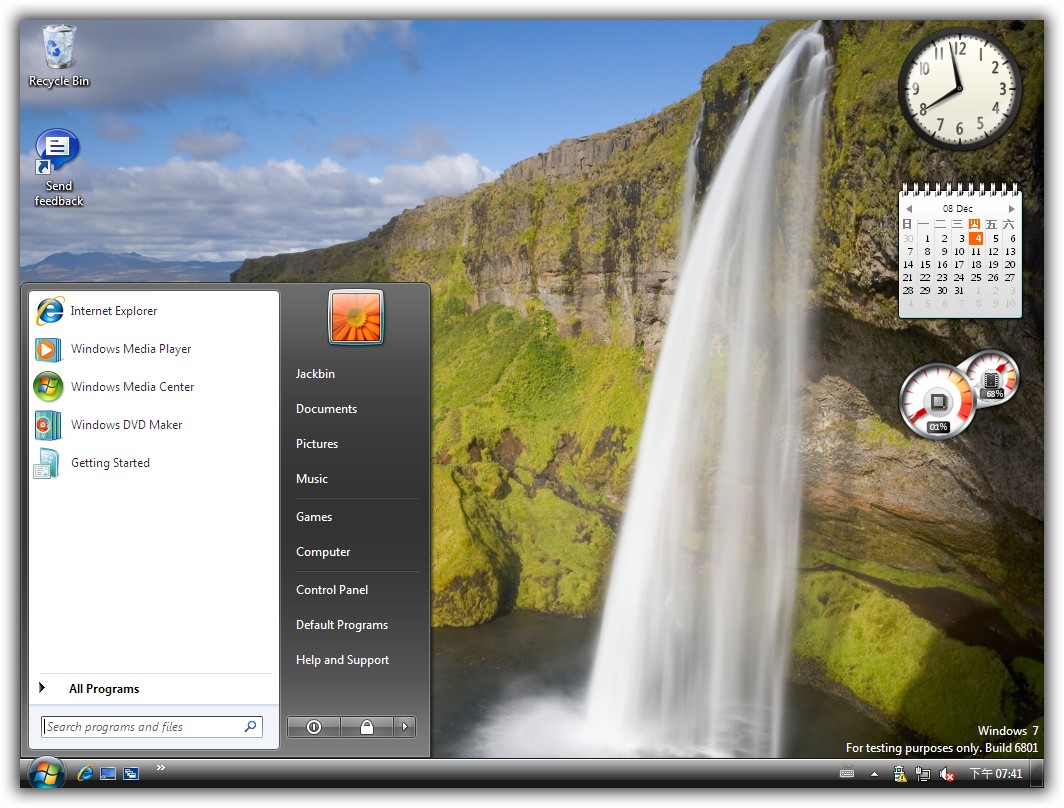
Task: Click the network connection tray icon
Action: [923, 773]
